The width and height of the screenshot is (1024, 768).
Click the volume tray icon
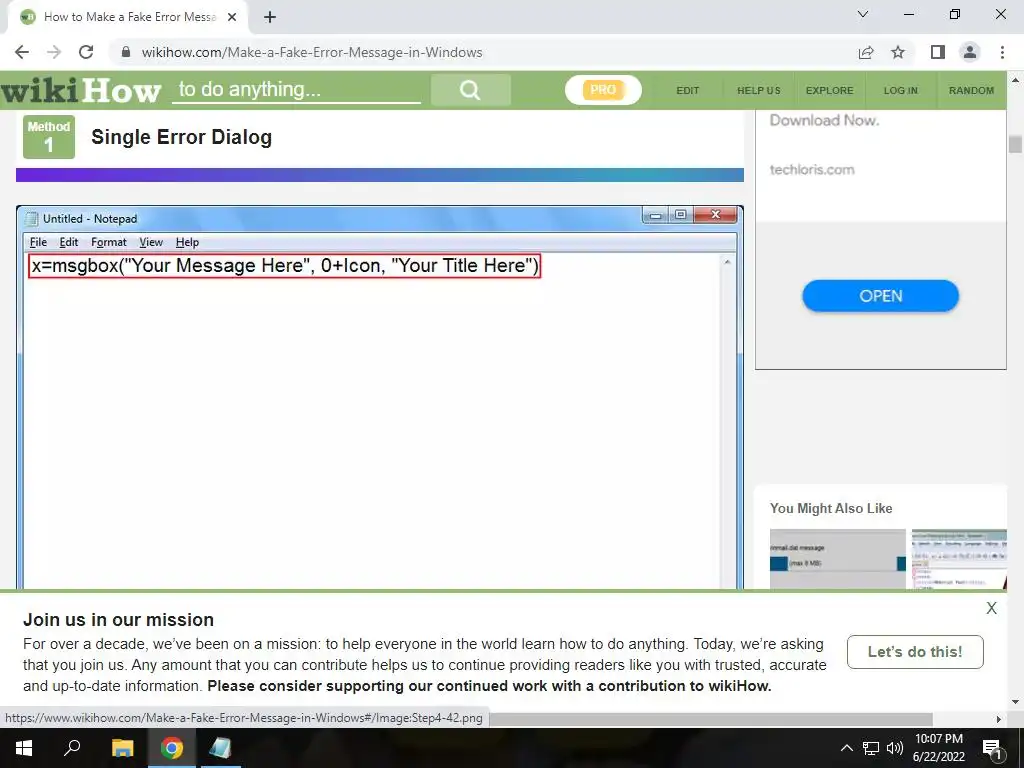(x=895, y=748)
